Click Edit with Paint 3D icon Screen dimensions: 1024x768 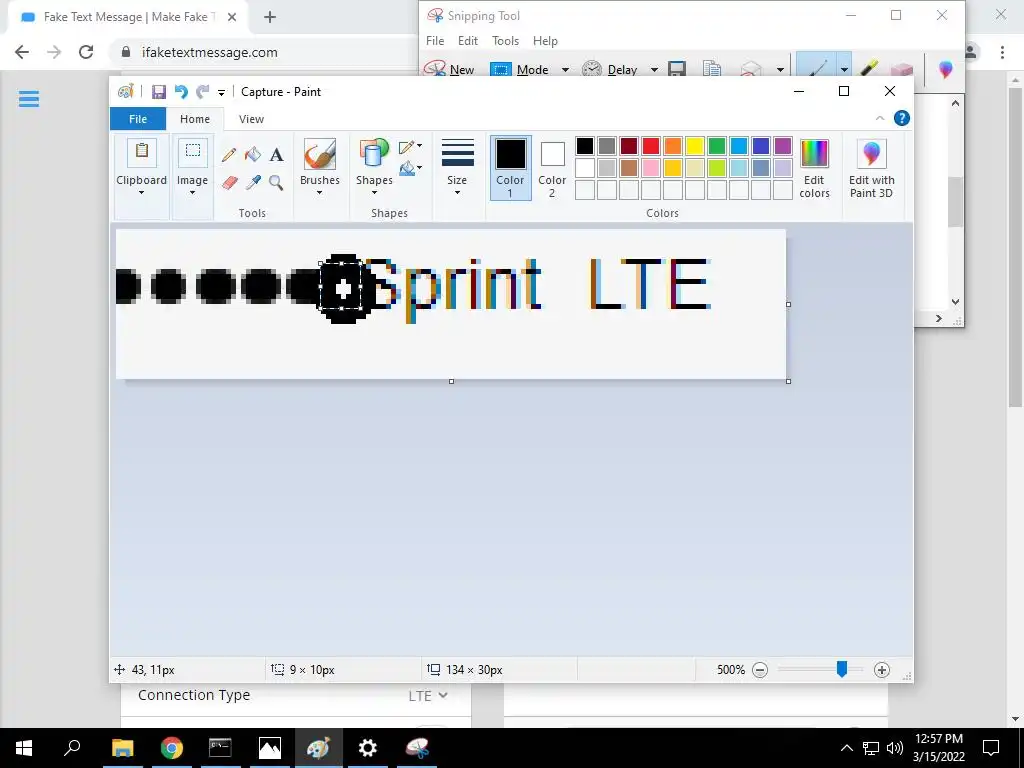point(871,154)
